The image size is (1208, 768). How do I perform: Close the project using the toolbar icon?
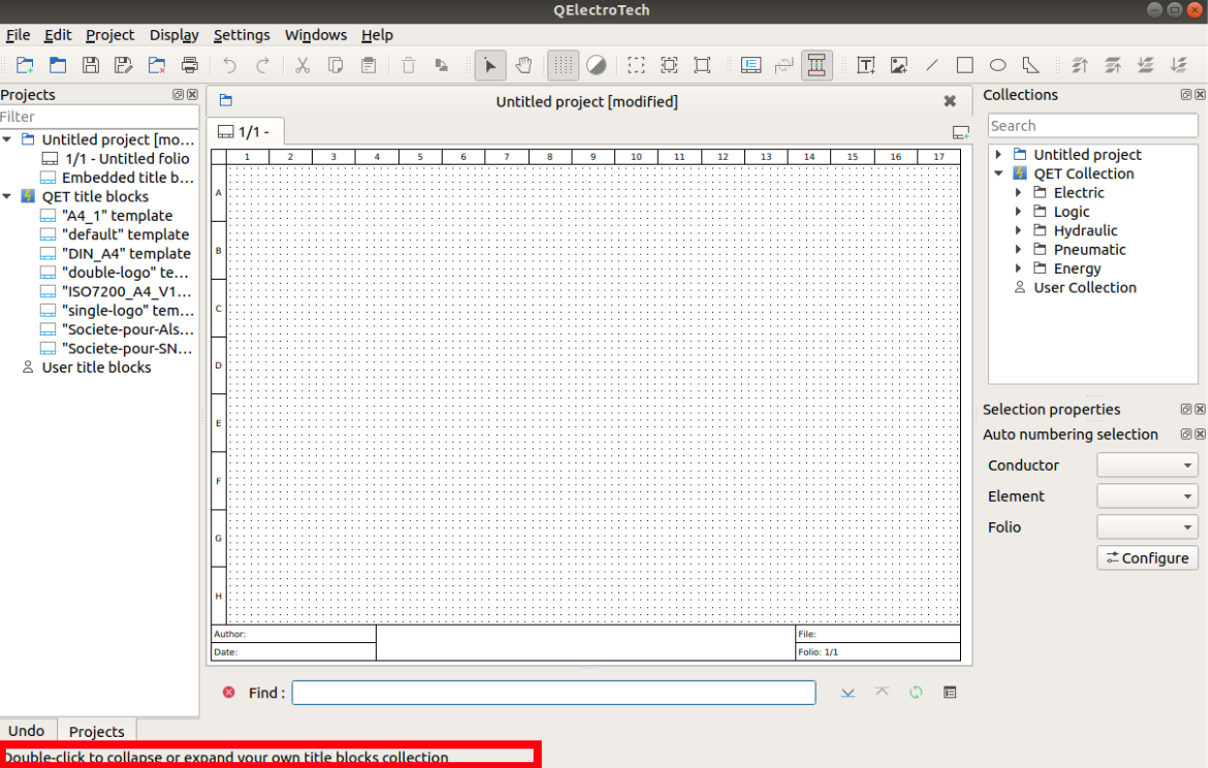pos(157,65)
